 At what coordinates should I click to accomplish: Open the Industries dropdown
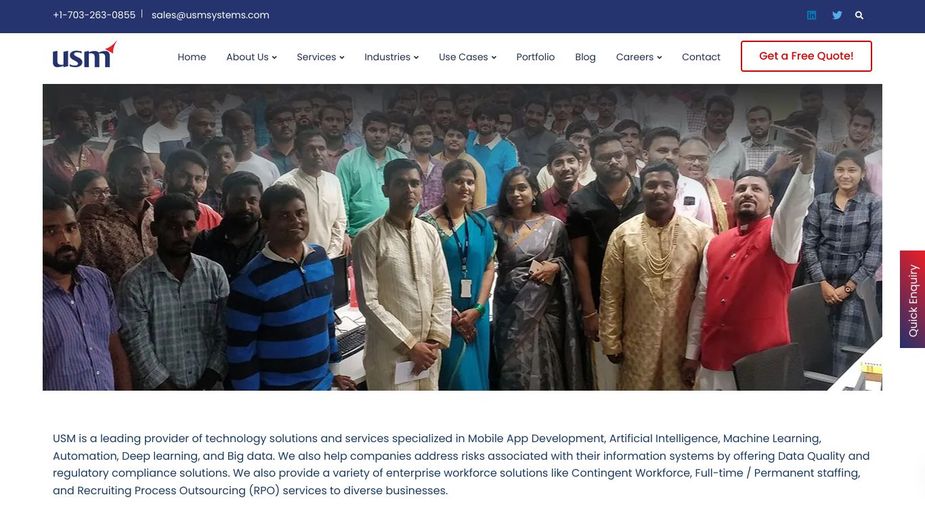click(x=391, y=57)
